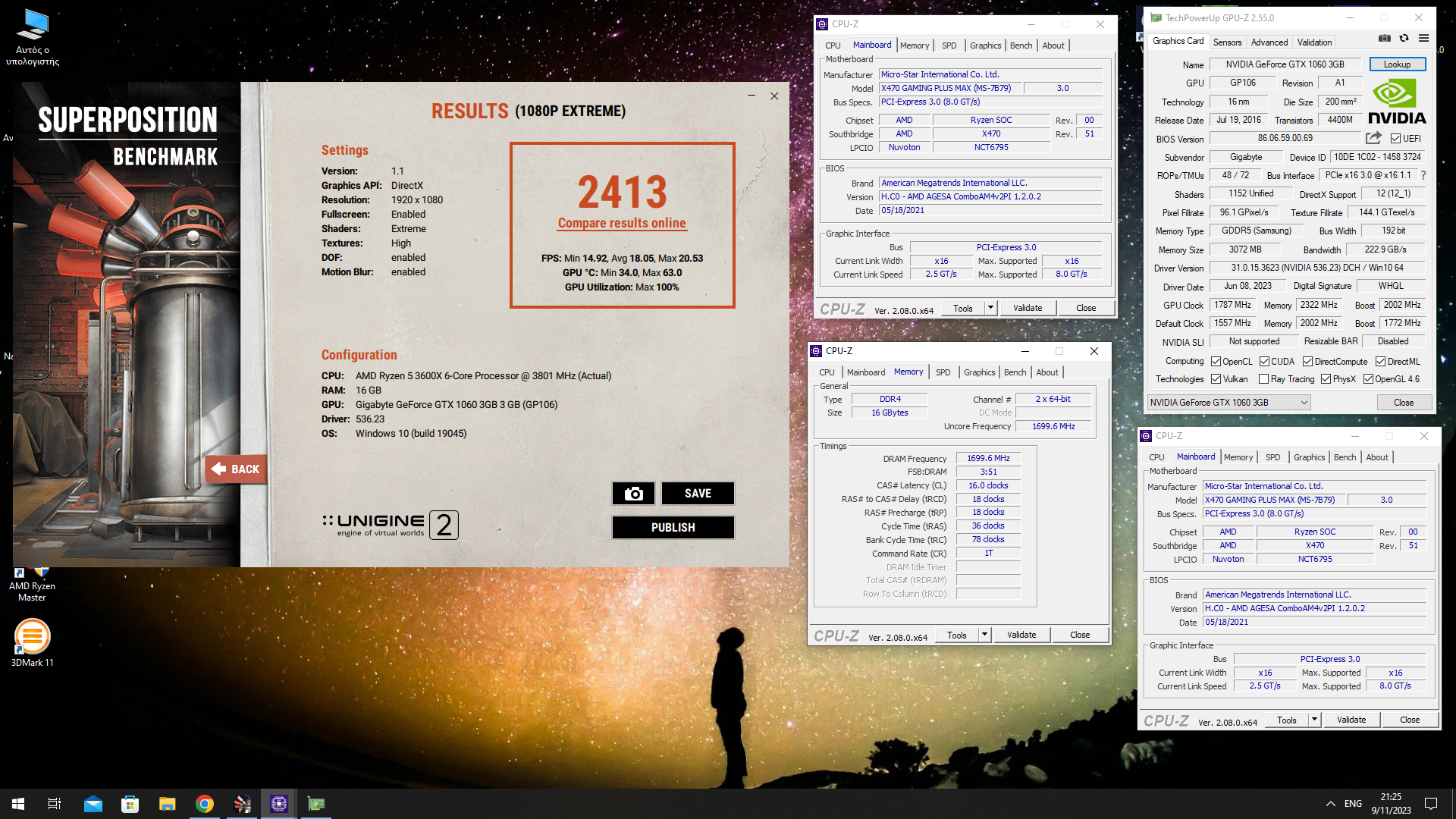
Task: Click PUBLISH button in Superposition
Action: 673,528
